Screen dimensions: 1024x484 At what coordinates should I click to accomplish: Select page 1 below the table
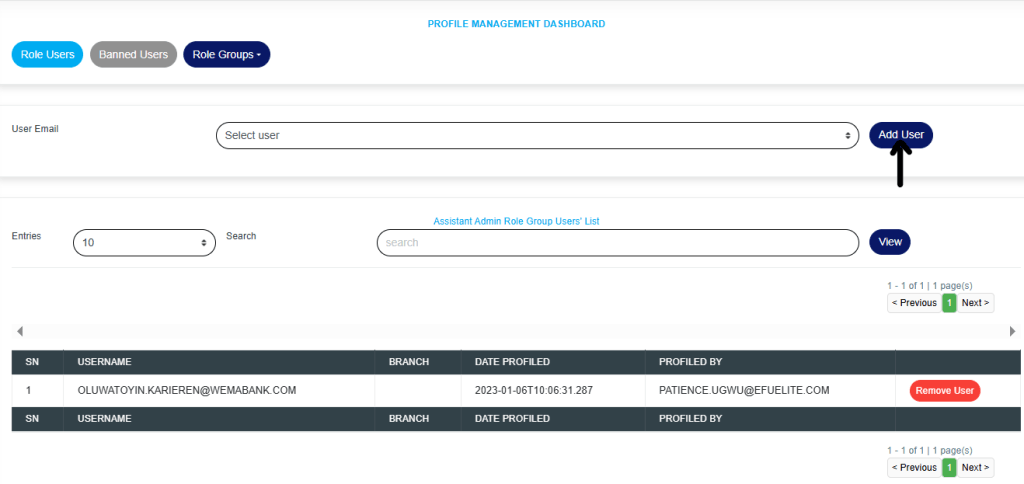click(949, 467)
